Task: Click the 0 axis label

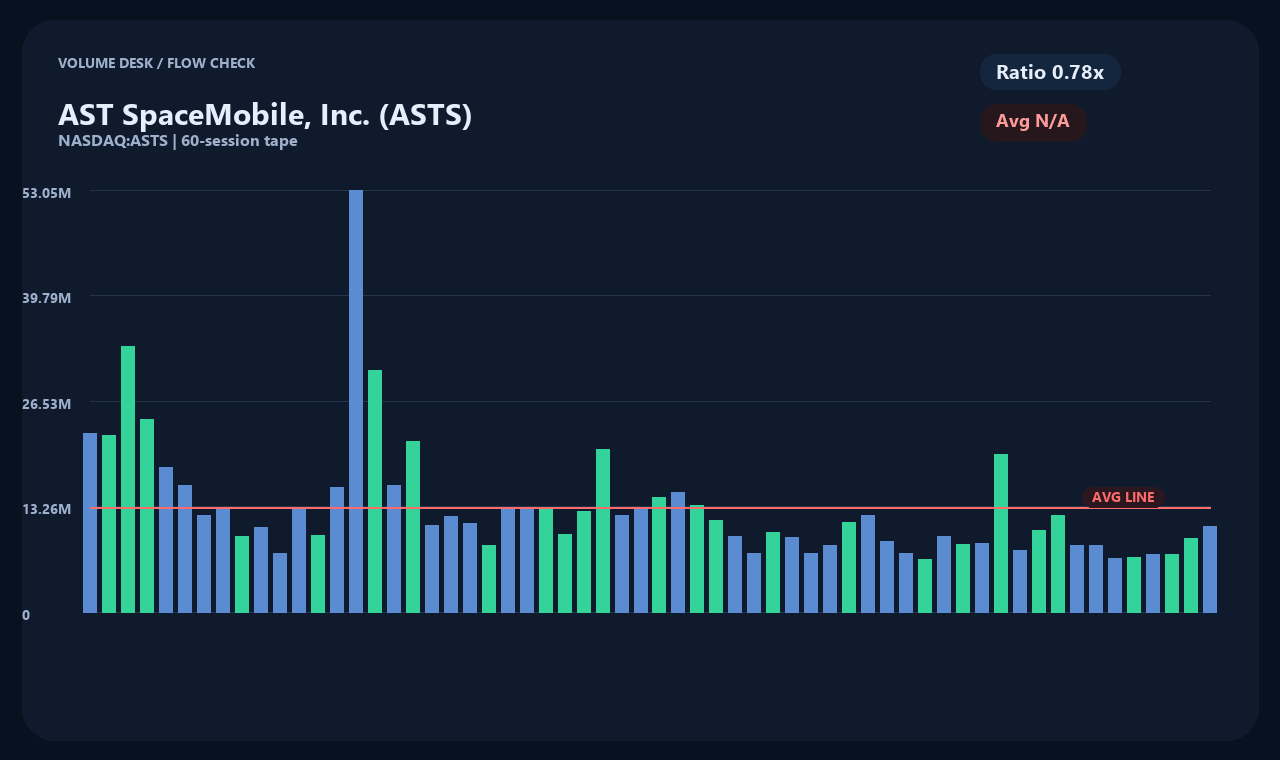Action: pyautogui.click(x=26, y=615)
